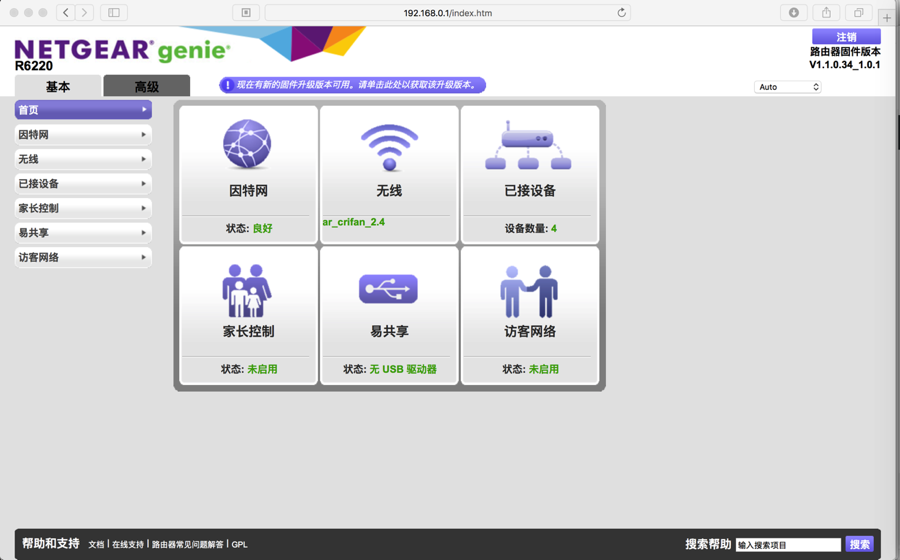Select 首页 in the sidebar menu
Viewport: 900px width, 560px height.
[83, 110]
